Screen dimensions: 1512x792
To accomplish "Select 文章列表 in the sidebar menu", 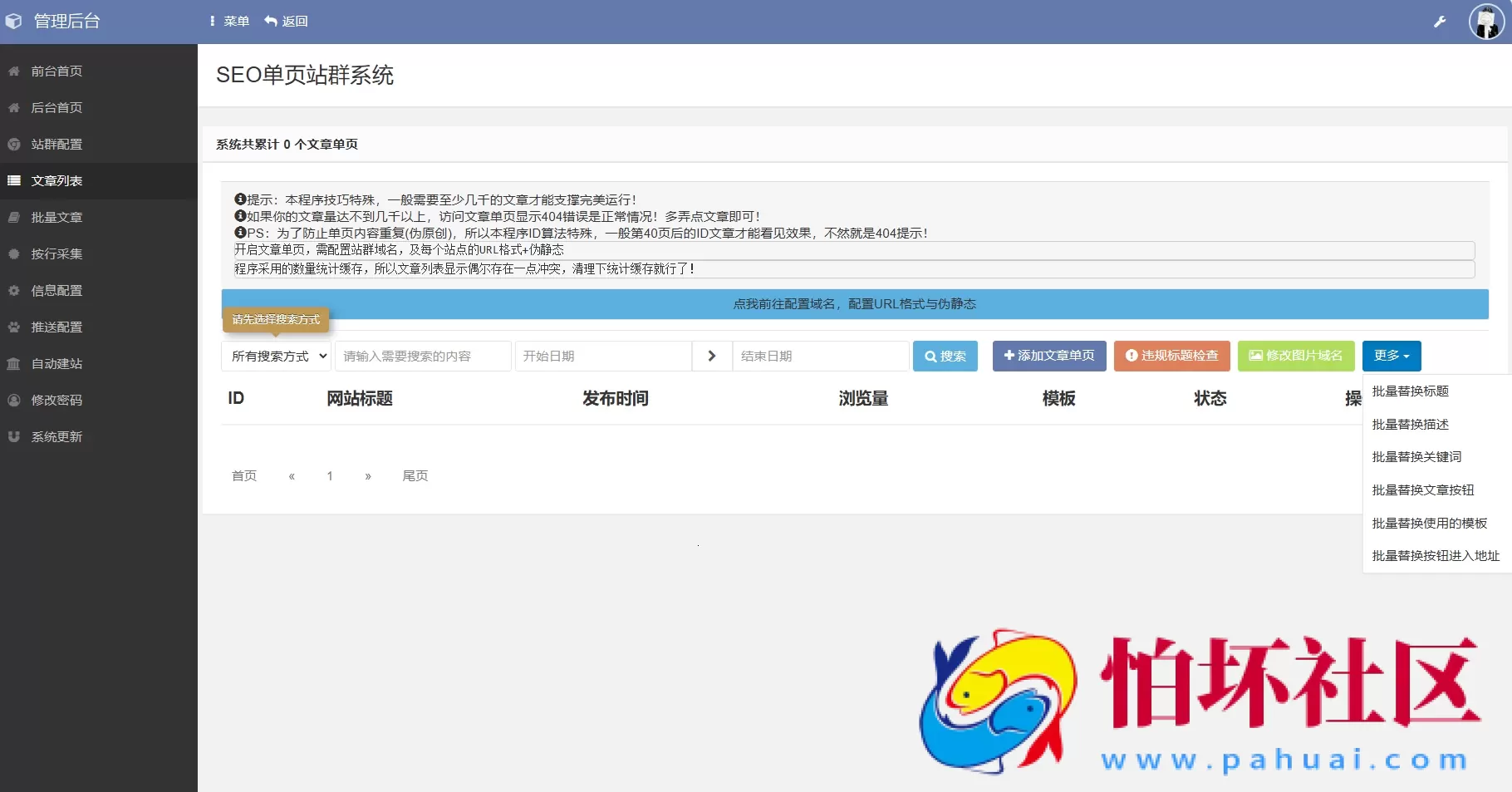I will 56,180.
